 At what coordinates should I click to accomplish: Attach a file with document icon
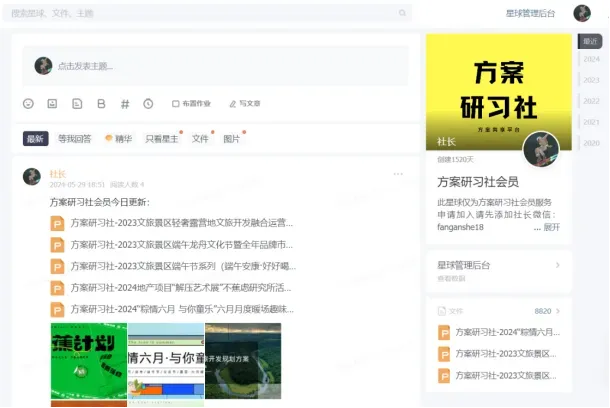77,103
